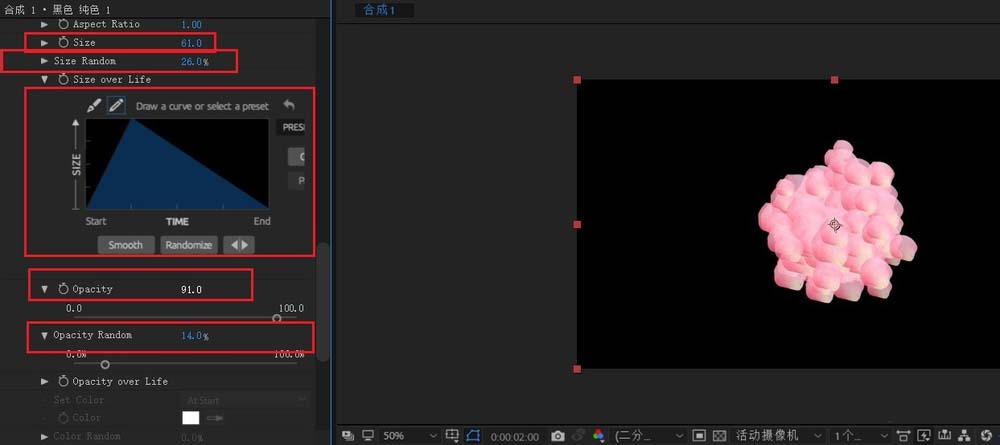Screen dimensions: 1000x445
Task: Expand the Opacity over Life property
Action: [x=44, y=381]
